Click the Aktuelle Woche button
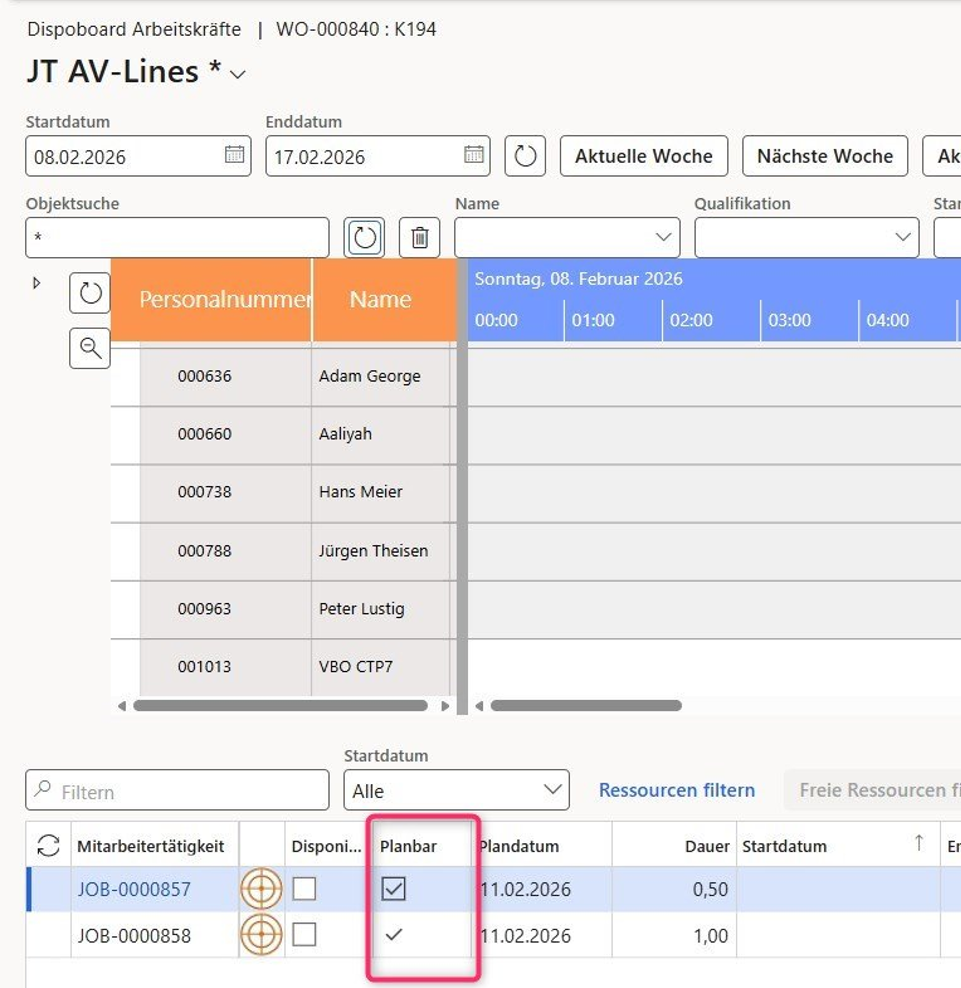Viewport: 961px width, 988px height. coord(643,156)
